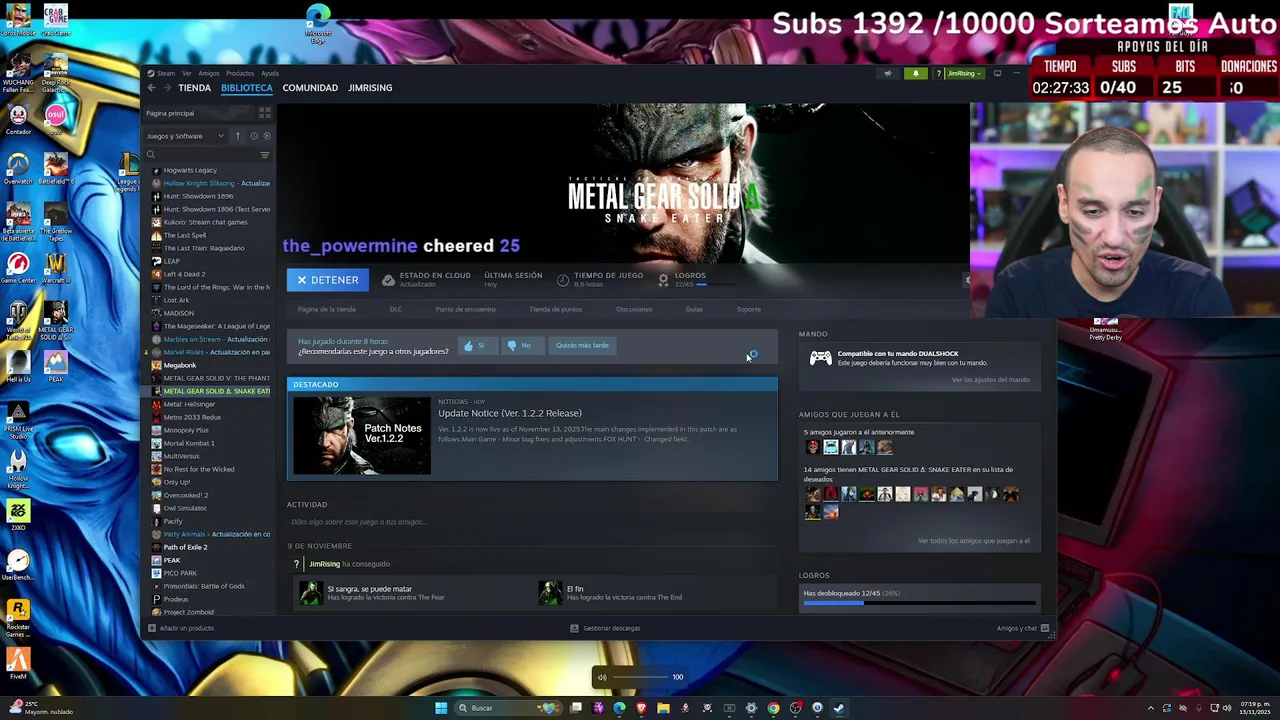Click the green notifications bell icon
This screenshot has height=720, width=1280.
coord(915,73)
